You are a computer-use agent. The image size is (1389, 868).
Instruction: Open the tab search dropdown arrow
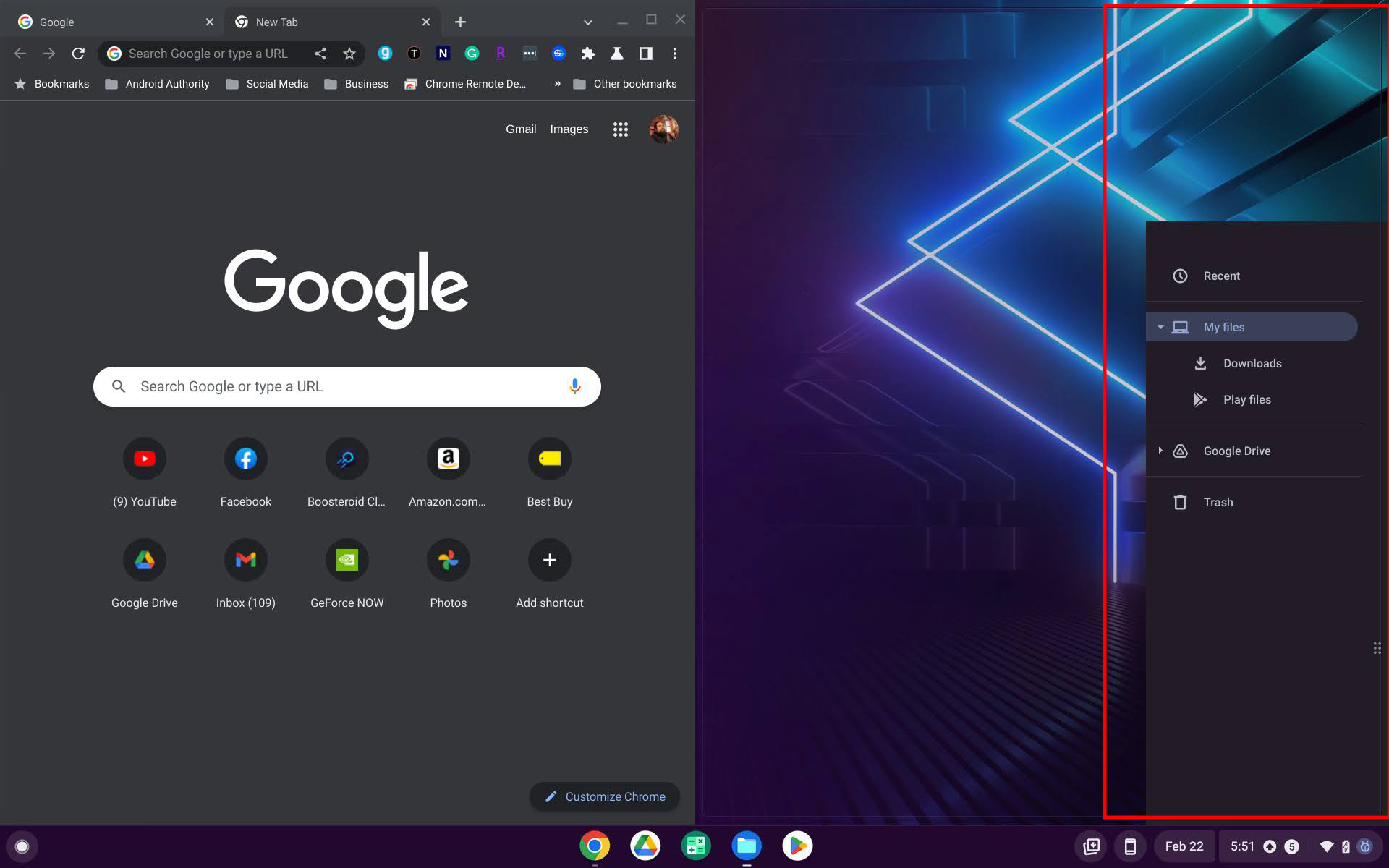(x=587, y=22)
